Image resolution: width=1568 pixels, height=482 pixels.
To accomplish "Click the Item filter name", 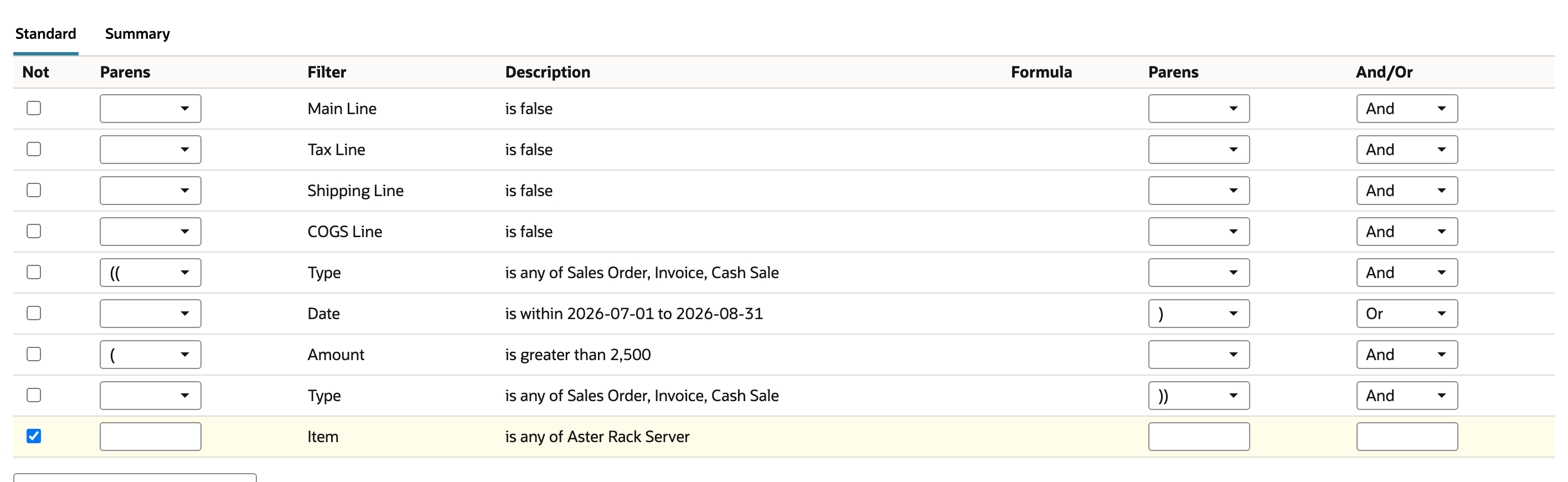I will point(323,437).
